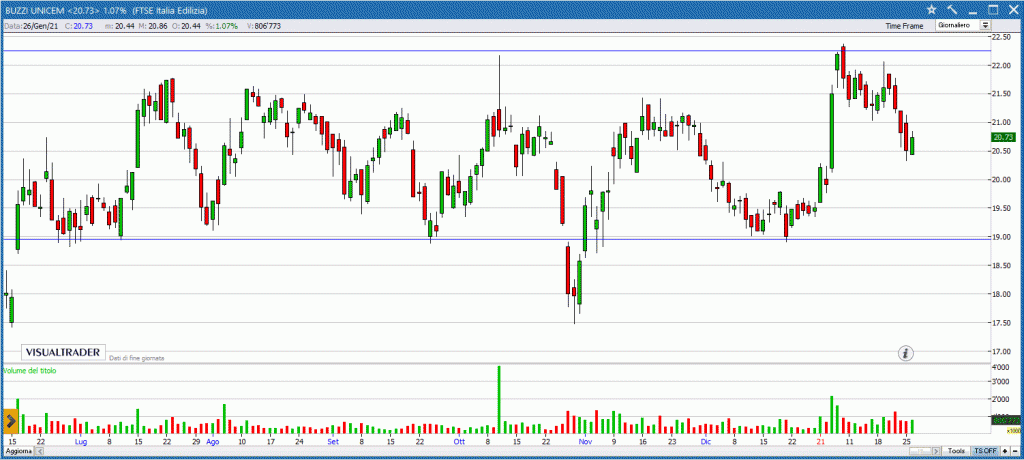Click the VISUALTRADER logo box
Screen dimensions: 1024x460
point(63,352)
